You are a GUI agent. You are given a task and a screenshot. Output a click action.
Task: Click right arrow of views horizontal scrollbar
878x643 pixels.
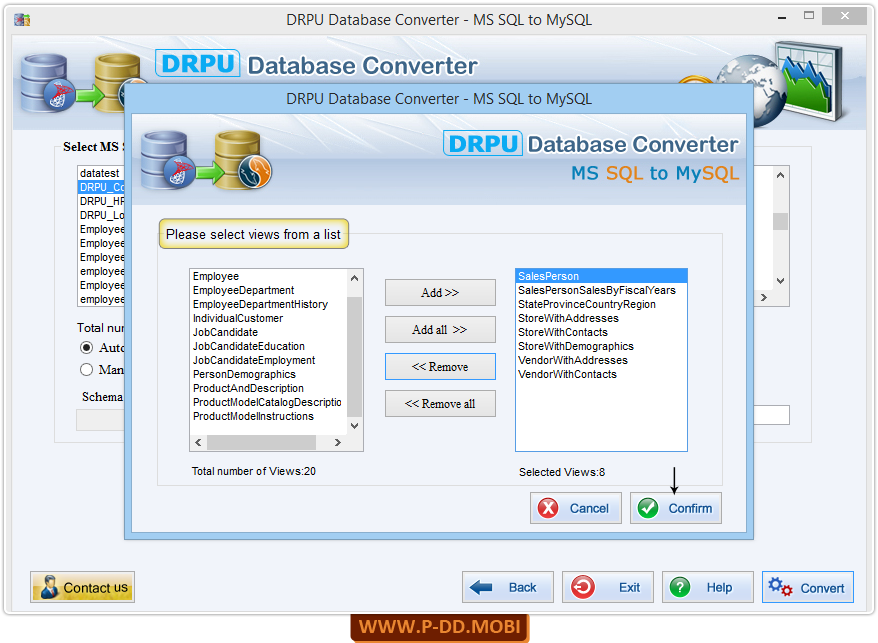(x=338, y=442)
